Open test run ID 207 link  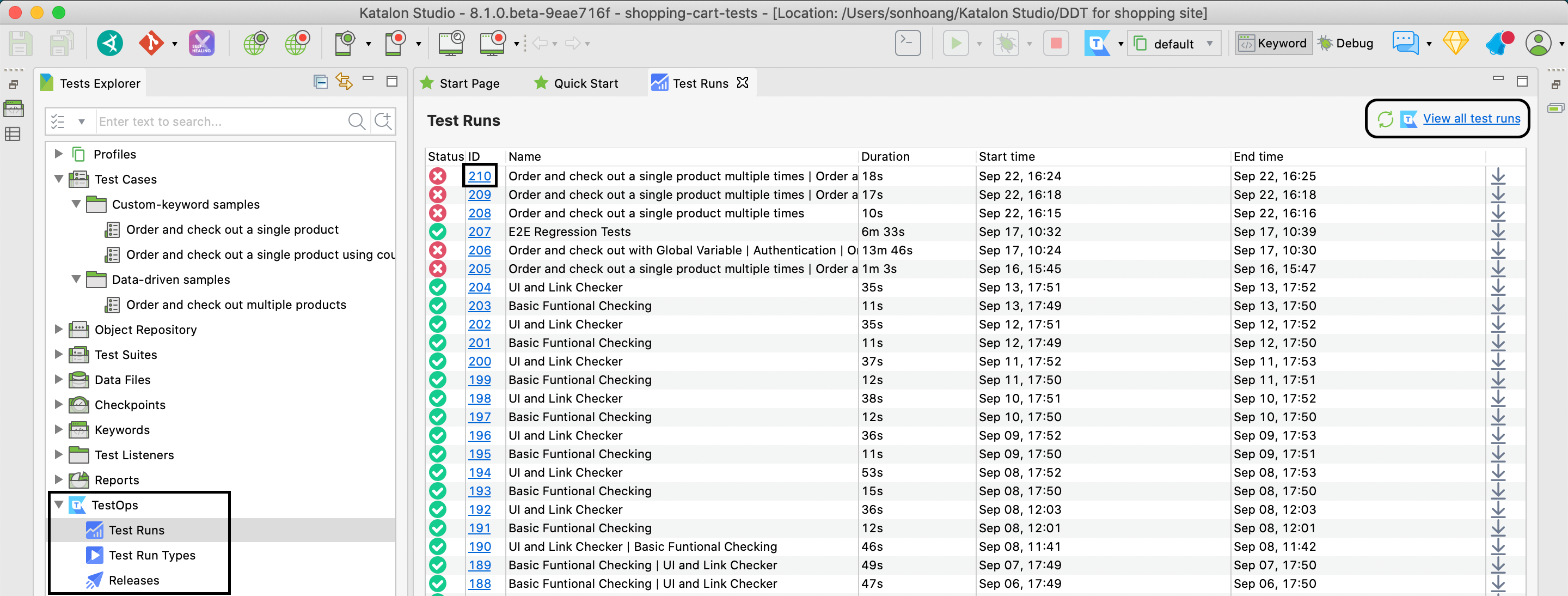pyautogui.click(x=480, y=232)
